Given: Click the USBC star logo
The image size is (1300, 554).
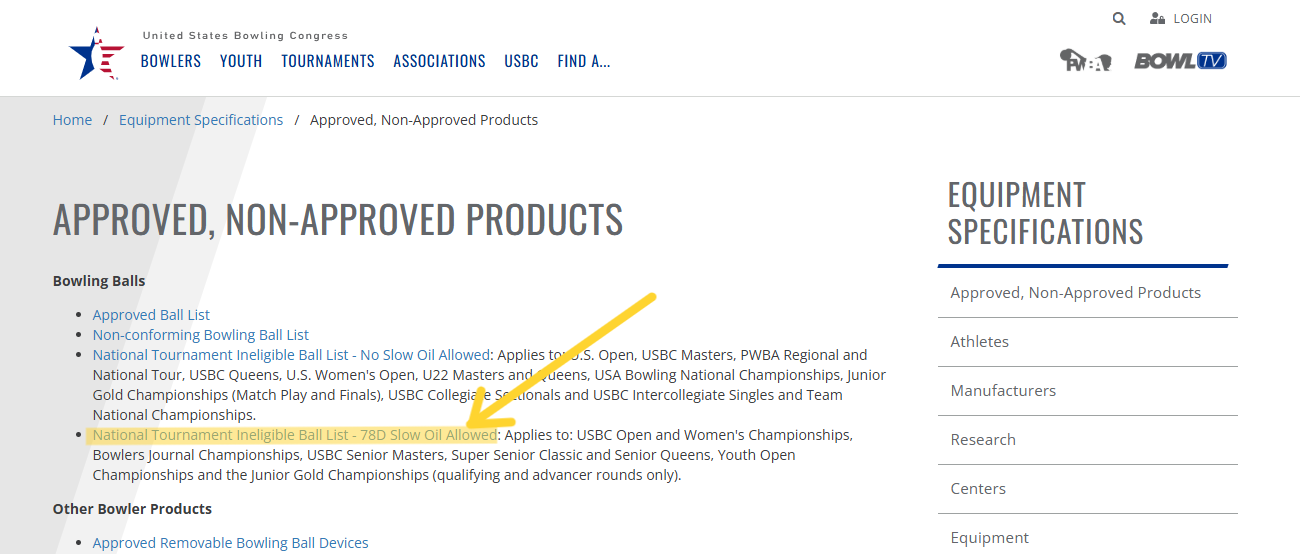Looking at the screenshot, I should 96,53.
